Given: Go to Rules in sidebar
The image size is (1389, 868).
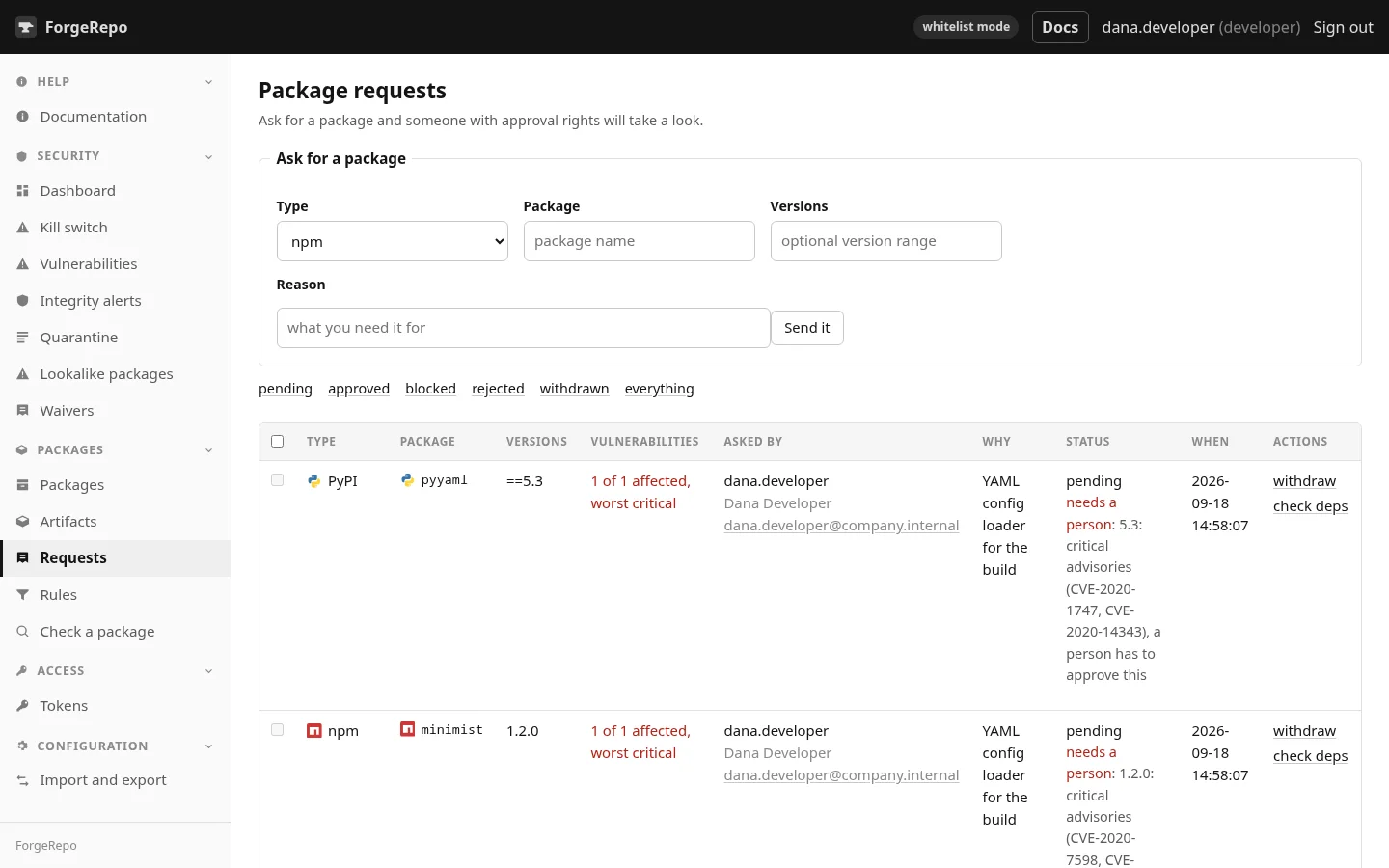Looking at the screenshot, I should click(116, 595).
